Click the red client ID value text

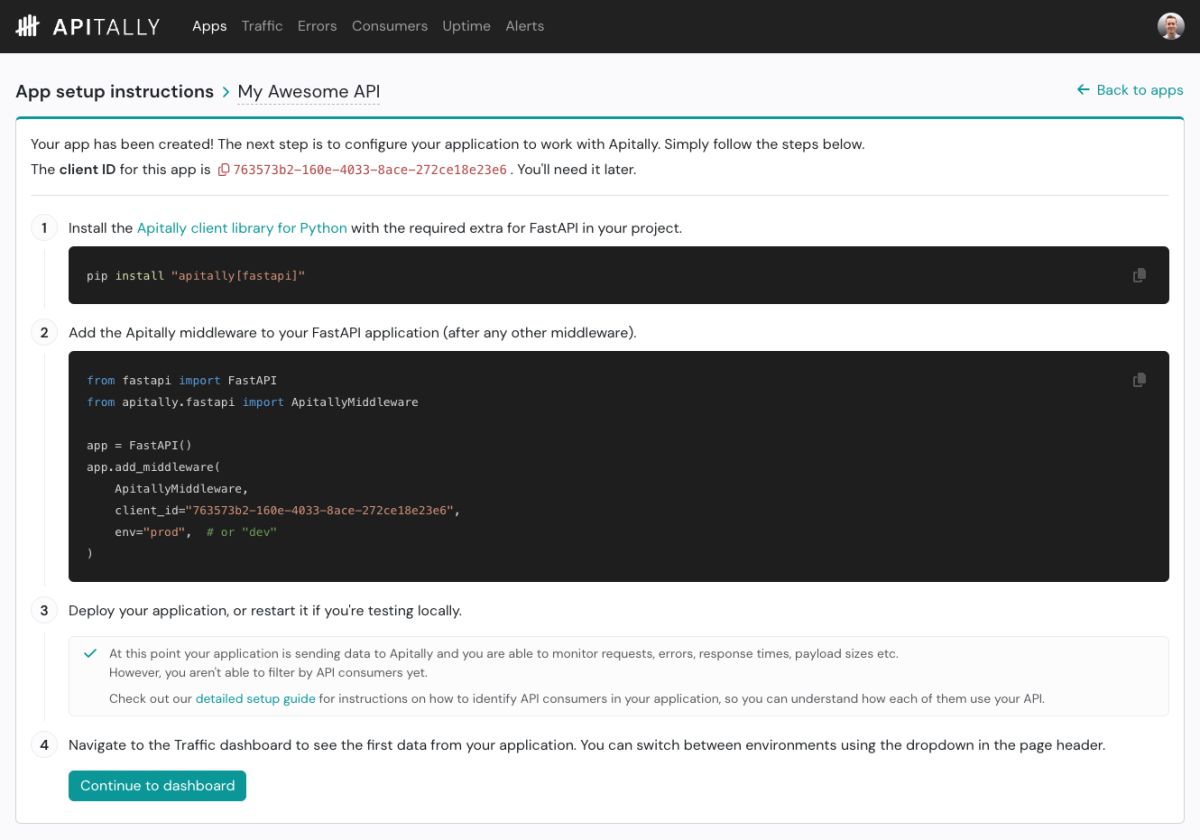(x=370, y=170)
